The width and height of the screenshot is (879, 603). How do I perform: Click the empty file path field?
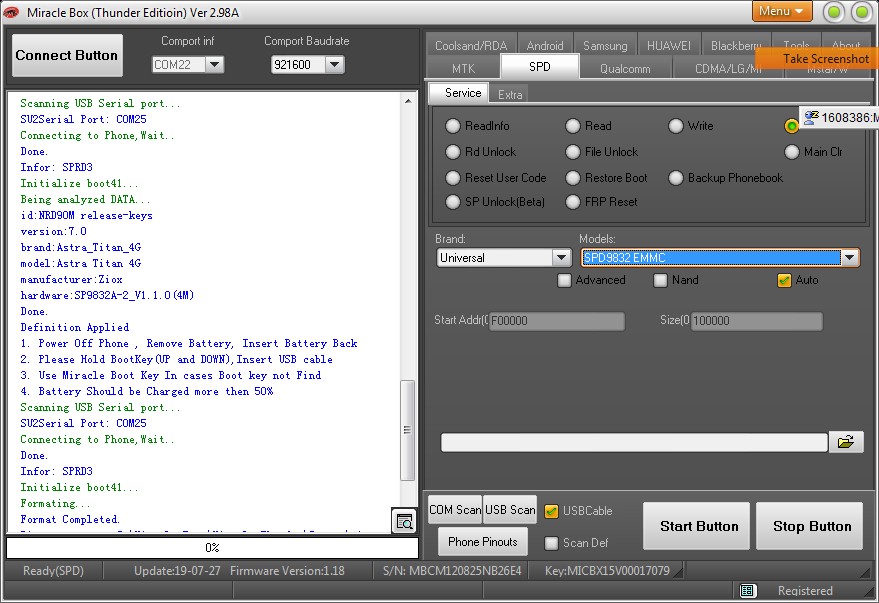[x=634, y=442]
